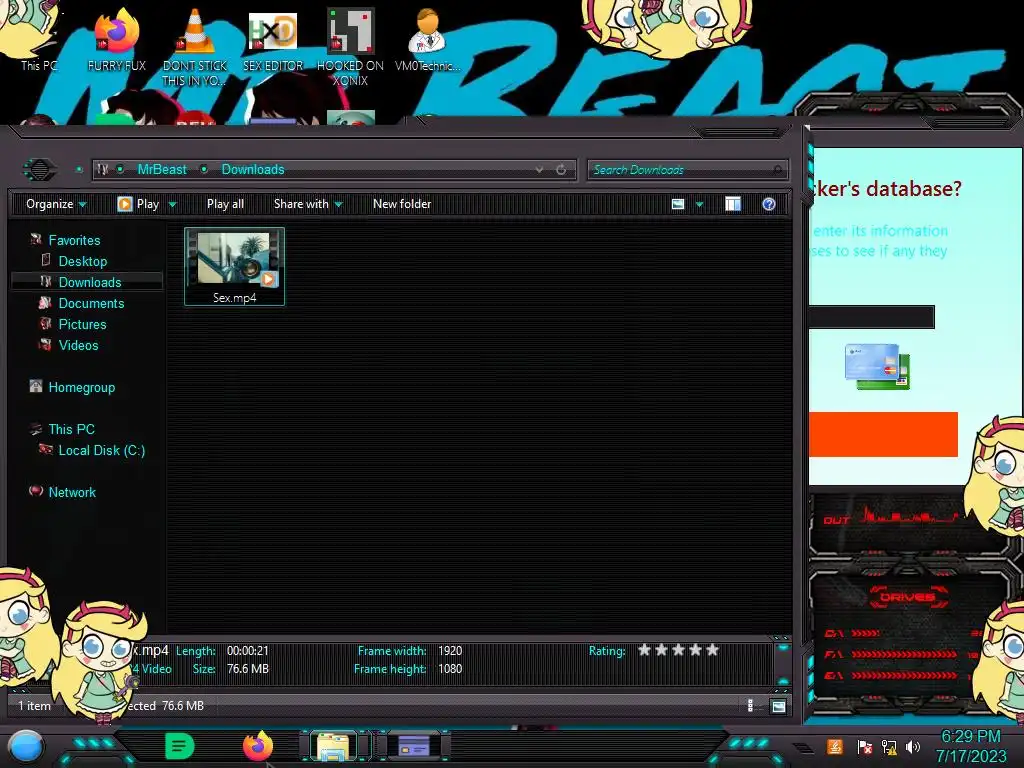The image size is (1024, 768).
Task: Open network status tray icon
Action: 889,747
